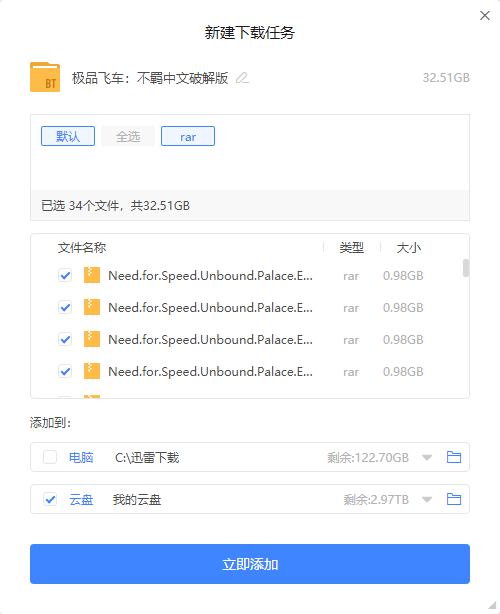Click the 剩余:2.97TB free space text
The width and height of the screenshot is (500, 614).
pyautogui.click(x=376, y=500)
